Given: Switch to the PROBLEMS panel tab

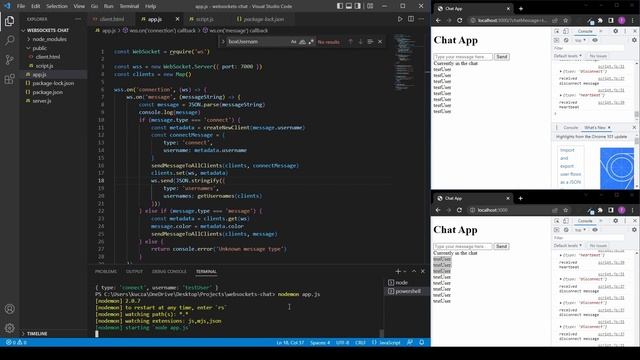Looking at the screenshot, I should point(106,271).
